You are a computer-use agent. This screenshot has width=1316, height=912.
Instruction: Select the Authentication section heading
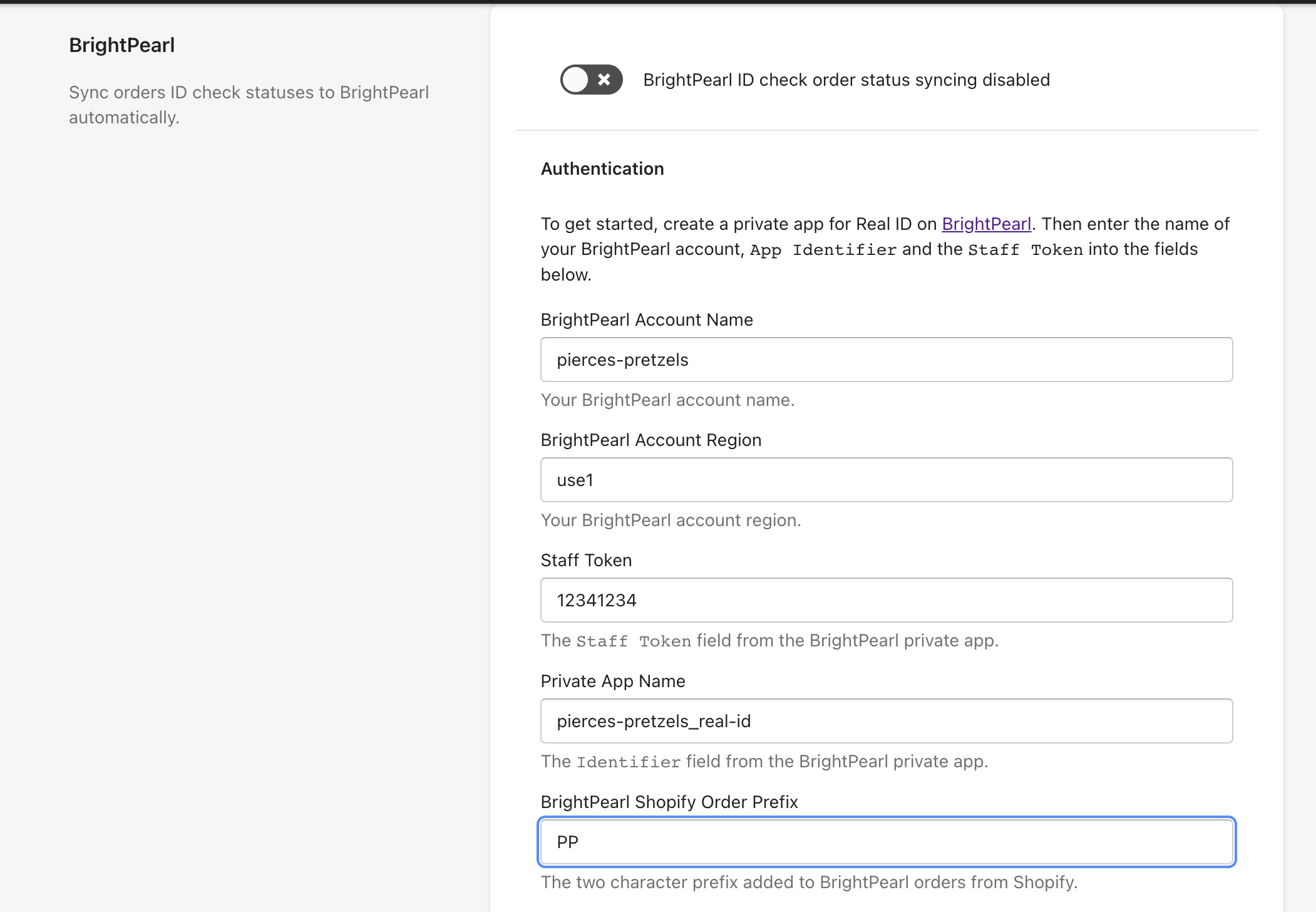[x=602, y=168]
